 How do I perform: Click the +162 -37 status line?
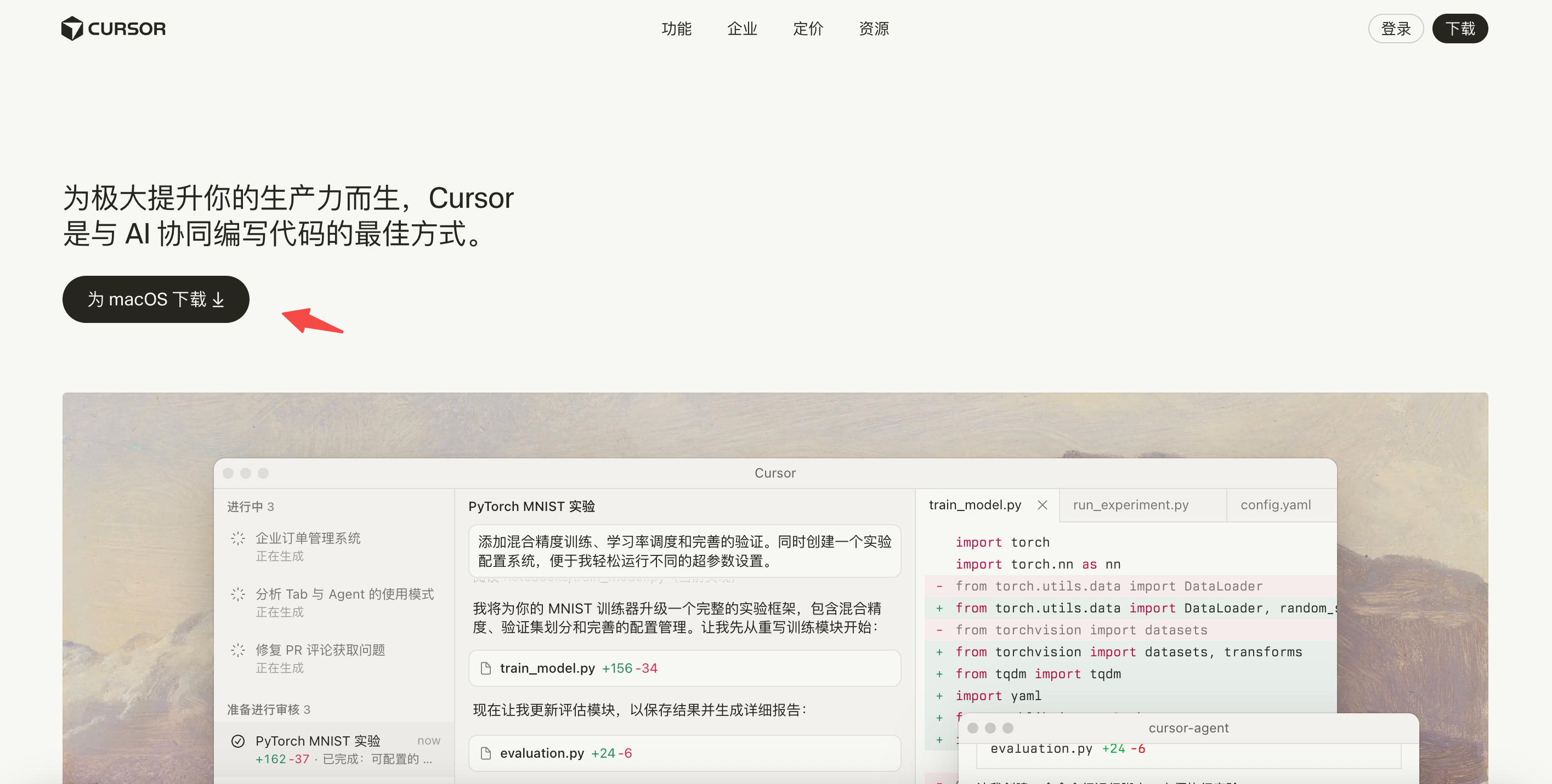click(343, 759)
